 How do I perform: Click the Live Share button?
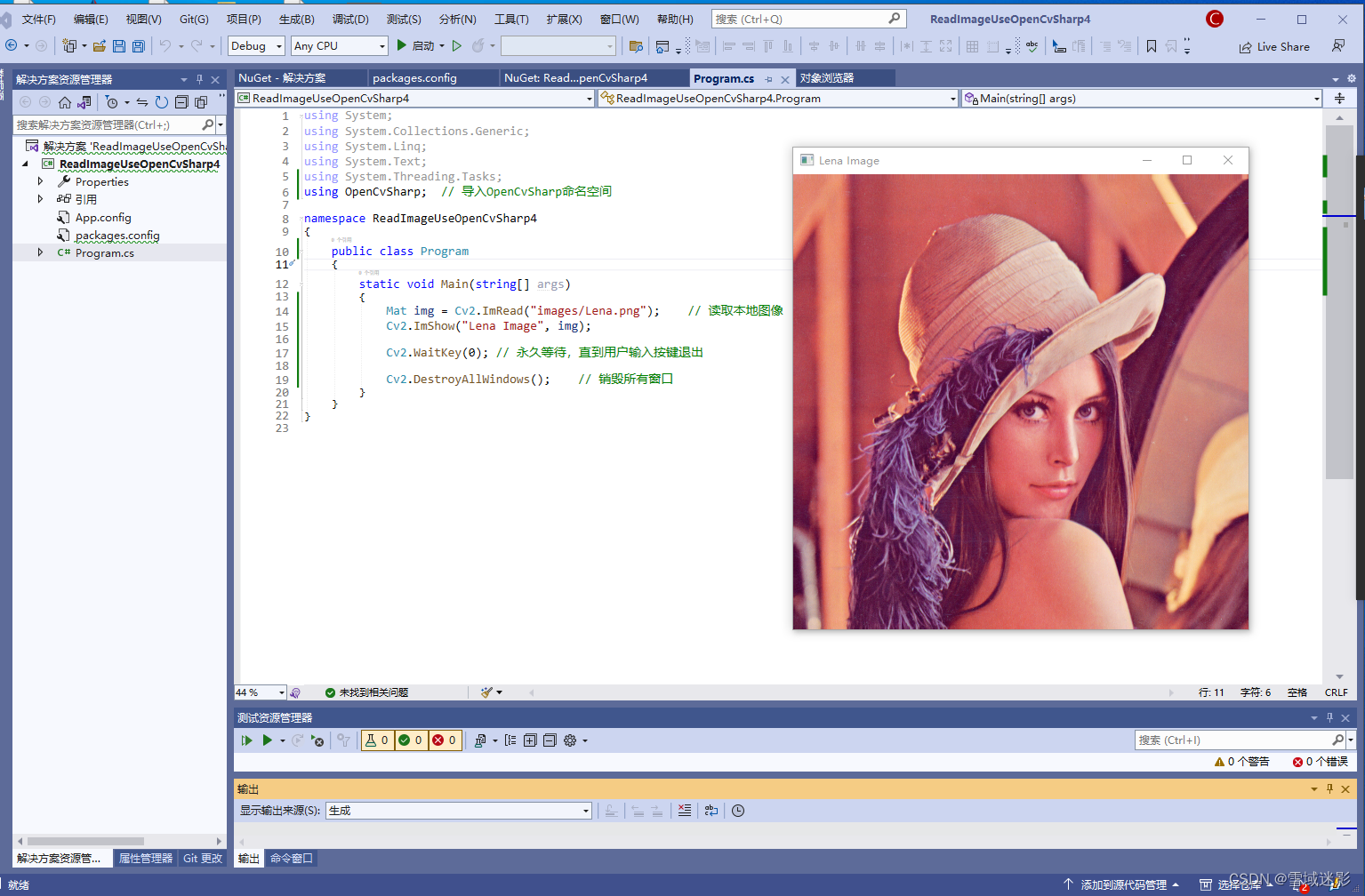(x=1274, y=46)
